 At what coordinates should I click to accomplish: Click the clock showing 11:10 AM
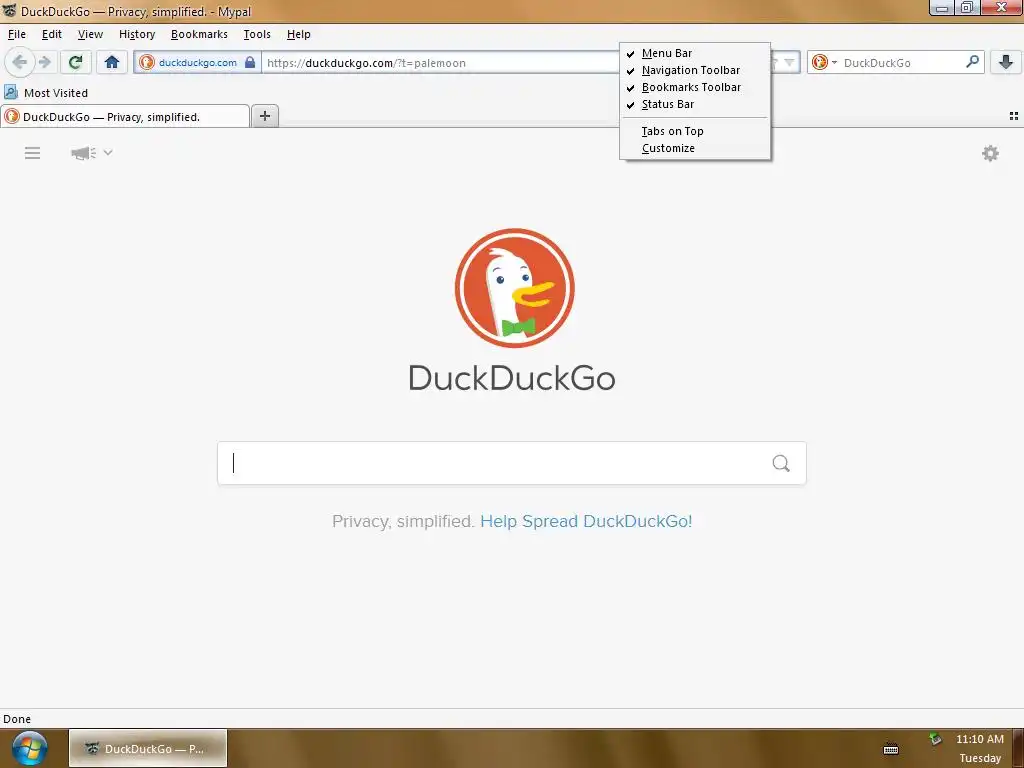click(x=980, y=739)
